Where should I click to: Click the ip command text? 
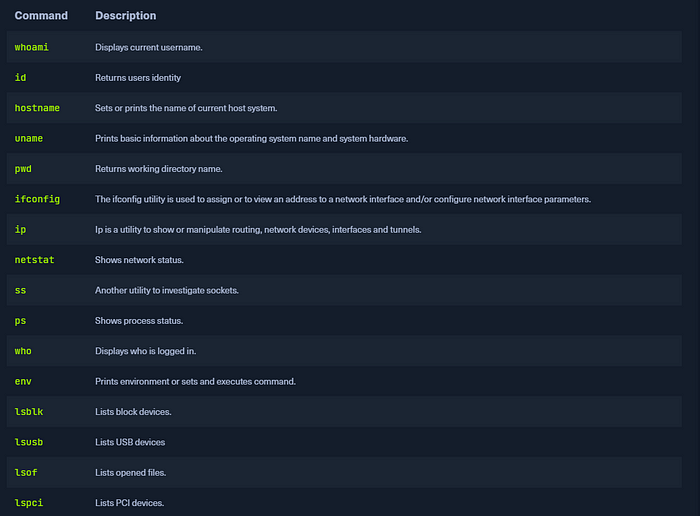(x=20, y=229)
